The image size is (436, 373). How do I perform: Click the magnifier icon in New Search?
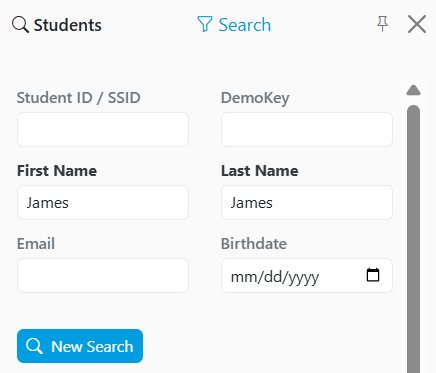tap(34, 346)
